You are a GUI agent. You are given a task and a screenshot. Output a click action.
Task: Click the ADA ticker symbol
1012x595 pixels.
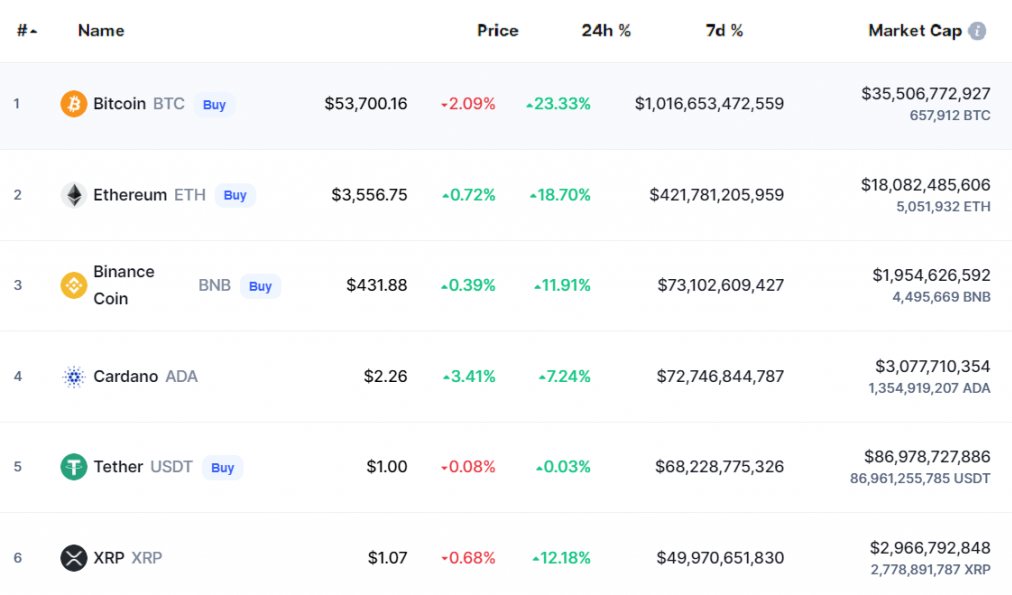[x=181, y=376]
